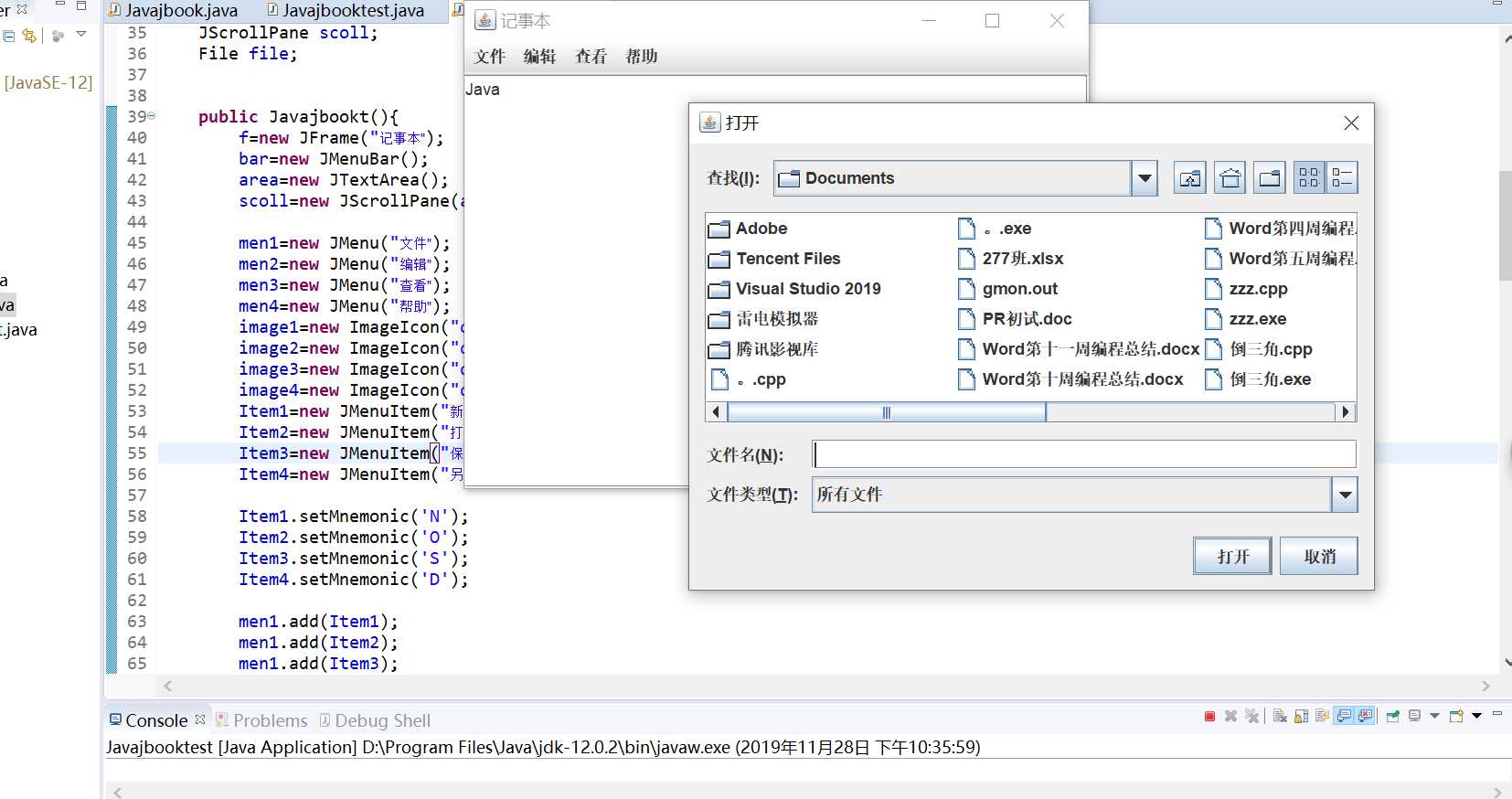Click the Home folder icon in file dialog
Screen dimensions: 1512x799
[x=1230, y=178]
